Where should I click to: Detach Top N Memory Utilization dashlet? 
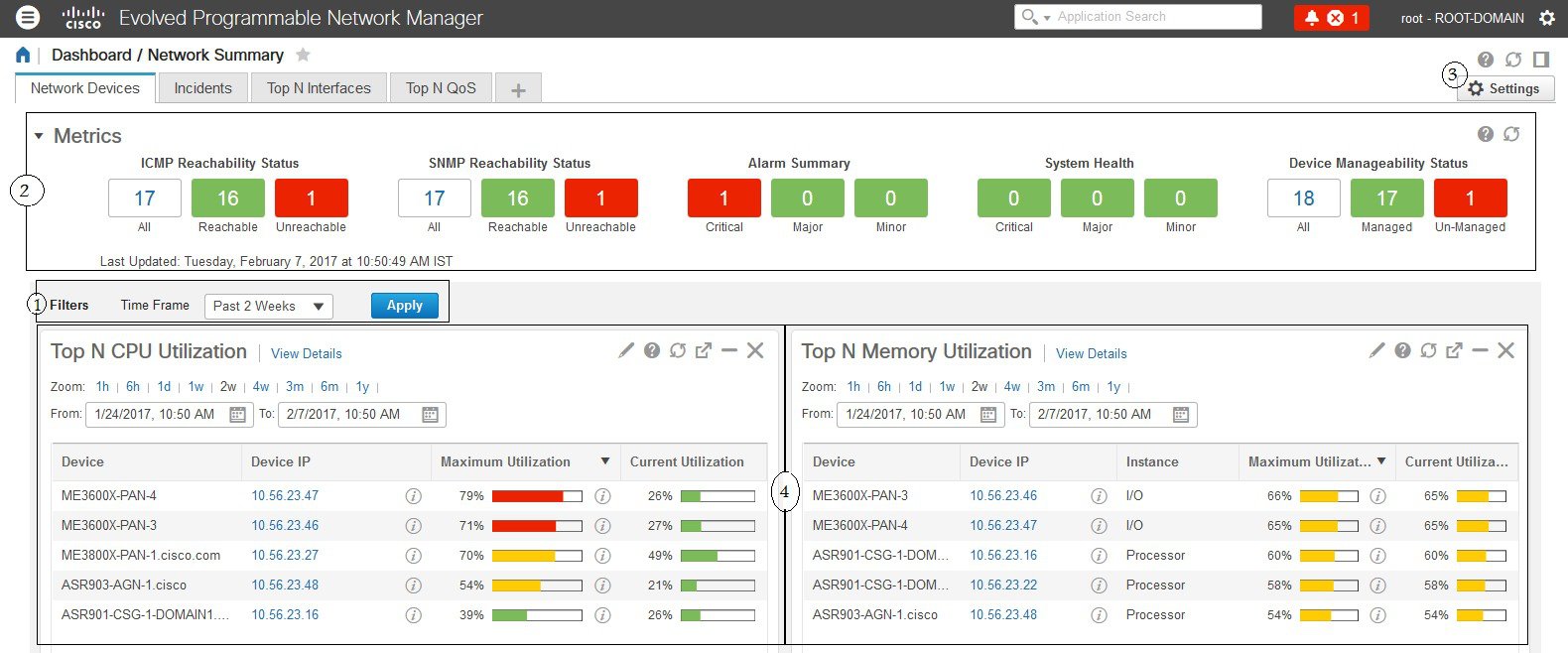point(1454,350)
